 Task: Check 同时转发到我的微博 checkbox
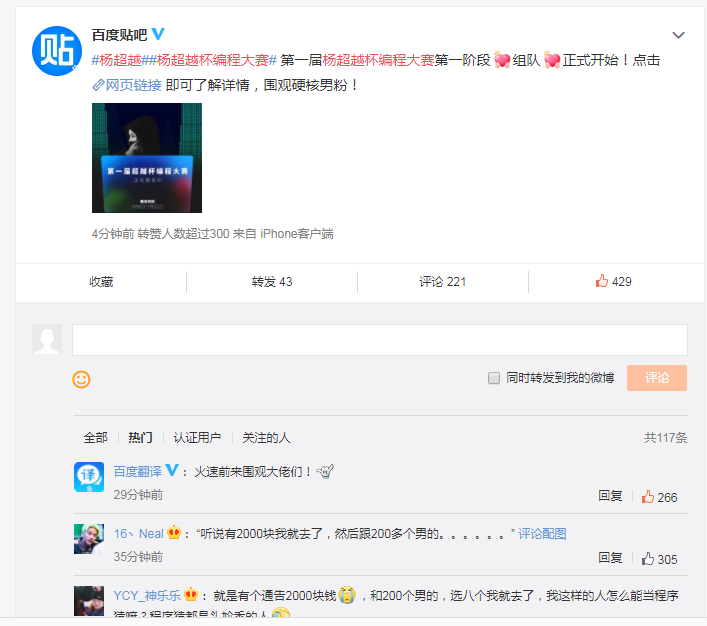click(x=494, y=378)
